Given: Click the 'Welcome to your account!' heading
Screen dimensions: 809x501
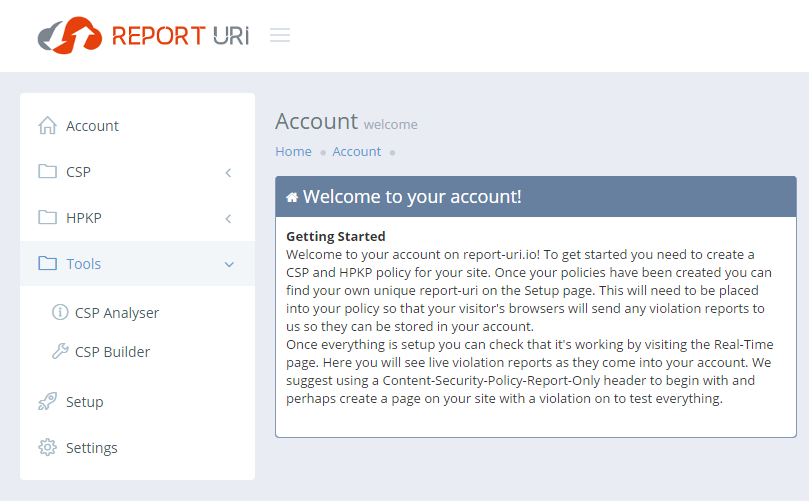Looking at the screenshot, I should click(412, 197).
